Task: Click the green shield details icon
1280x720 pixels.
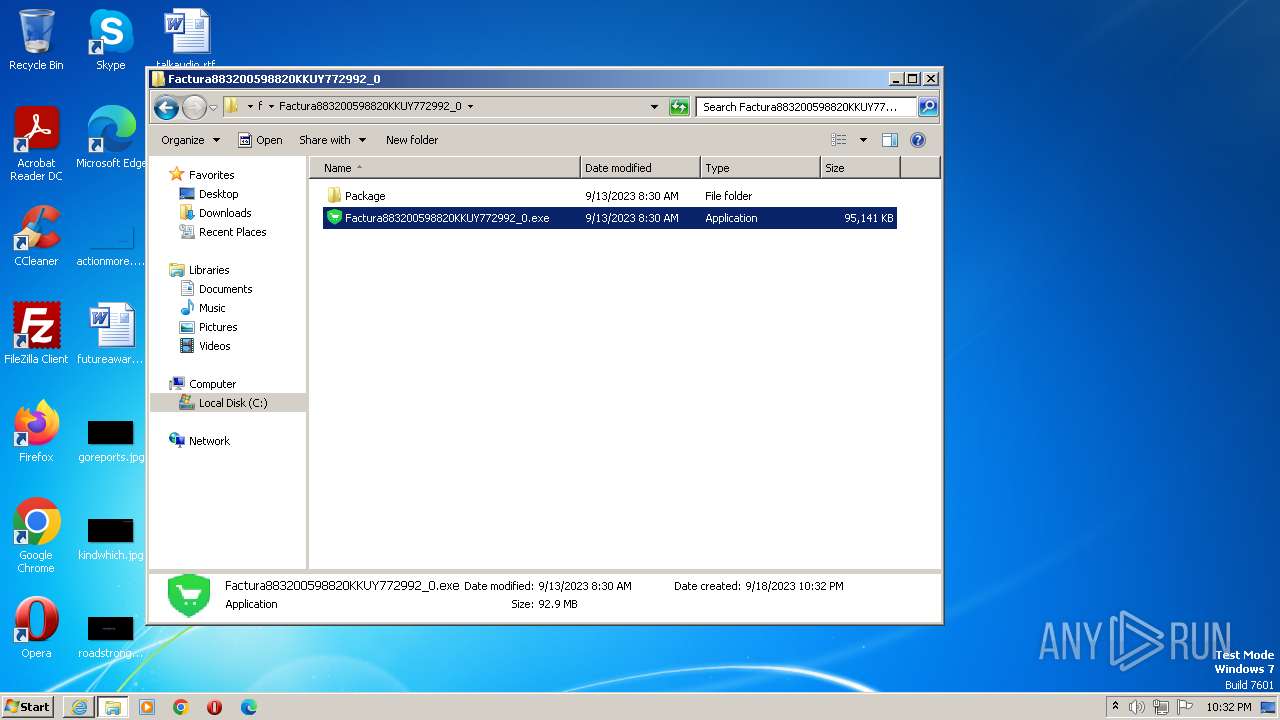Action: click(189, 595)
